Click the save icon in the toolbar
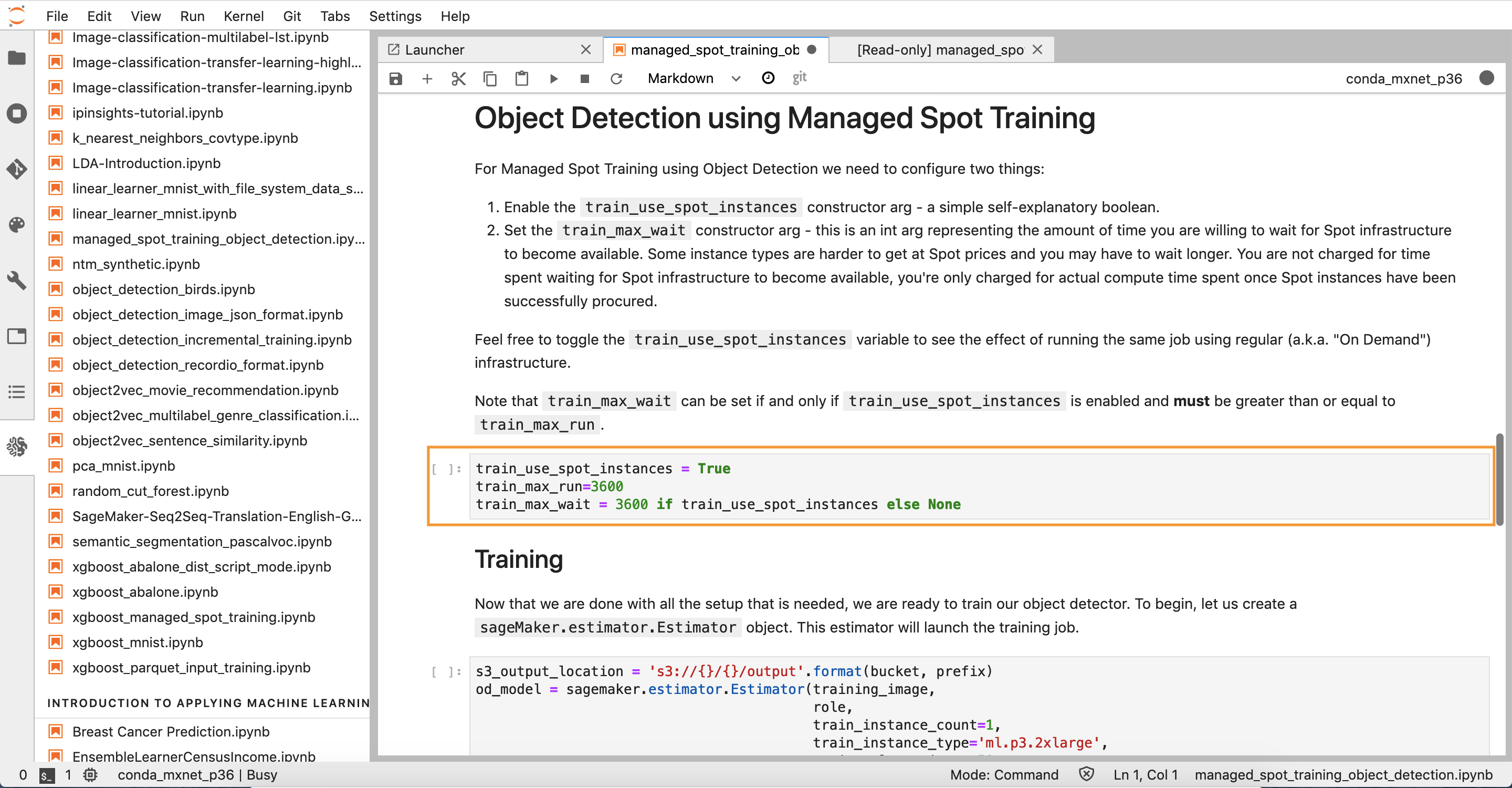This screenshot has height=788, width=1512. pyautogui.click(x=395, y=78)
